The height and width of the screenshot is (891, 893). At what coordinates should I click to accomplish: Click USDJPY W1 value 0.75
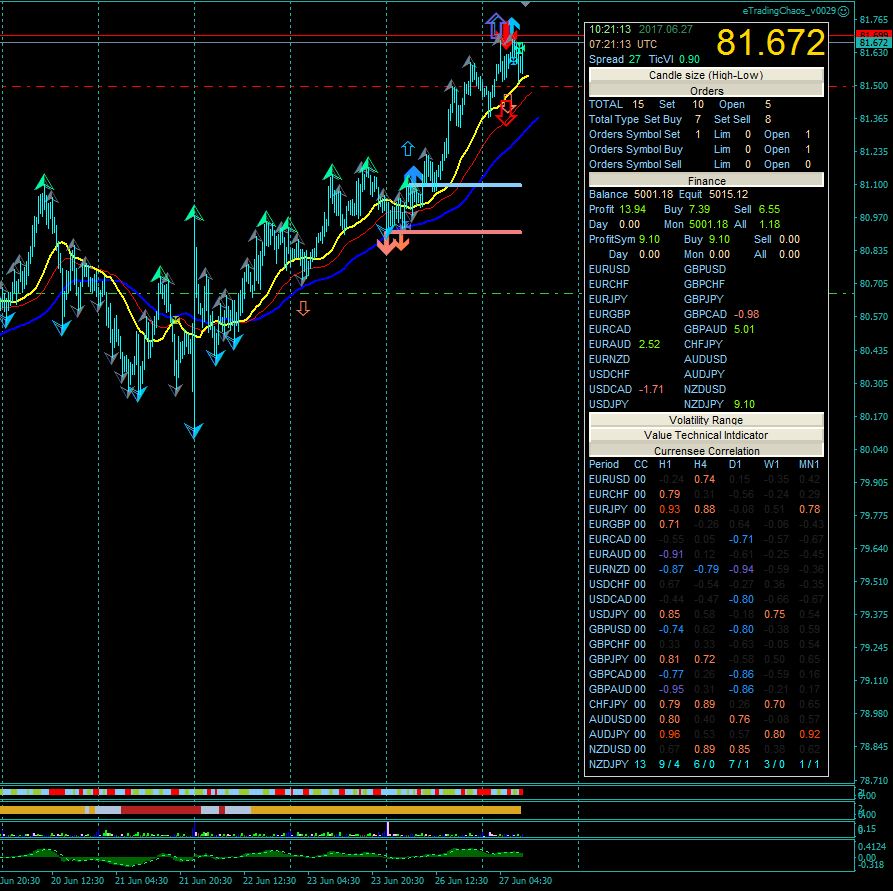775,614
